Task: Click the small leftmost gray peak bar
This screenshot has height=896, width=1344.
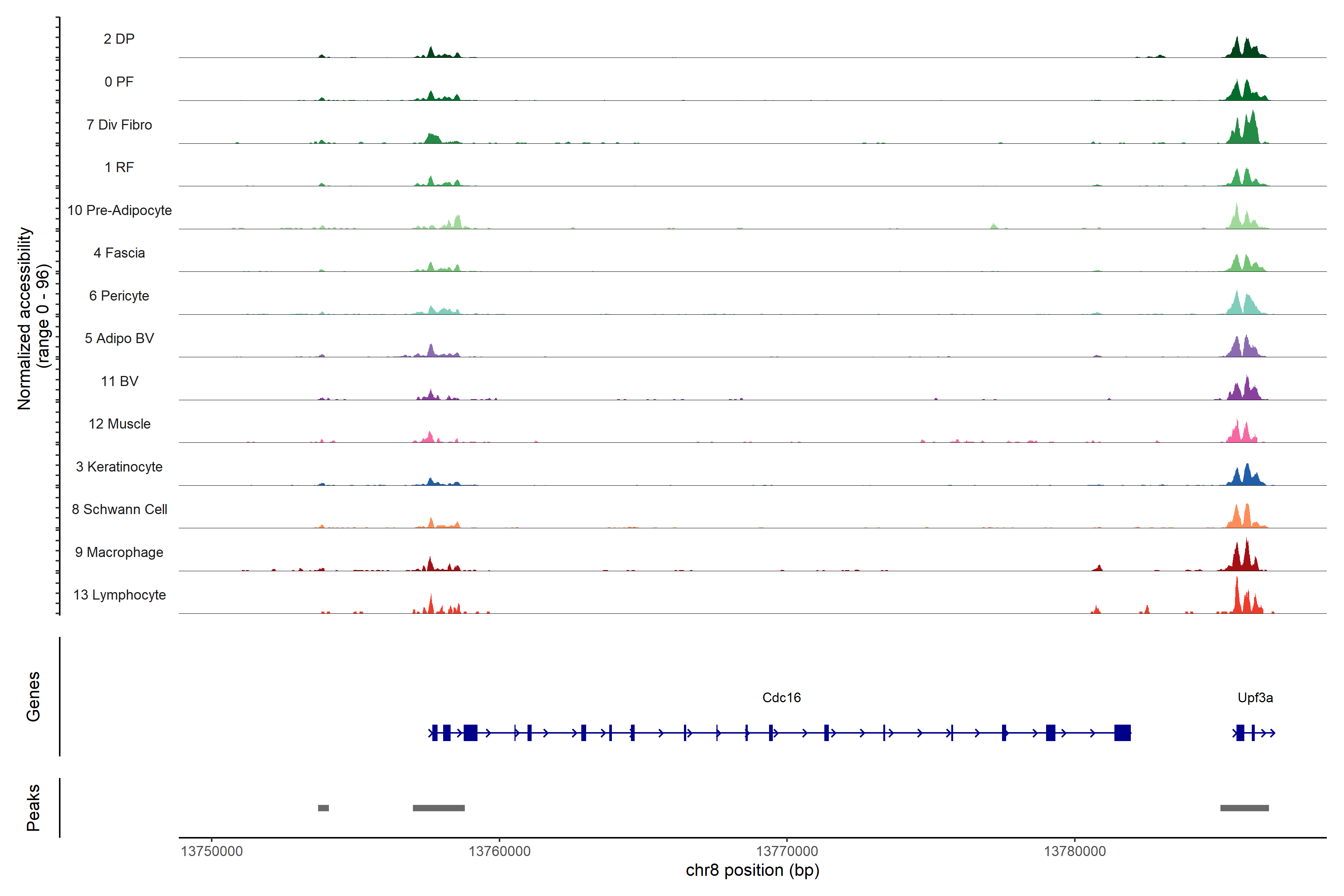Action: 323,808
